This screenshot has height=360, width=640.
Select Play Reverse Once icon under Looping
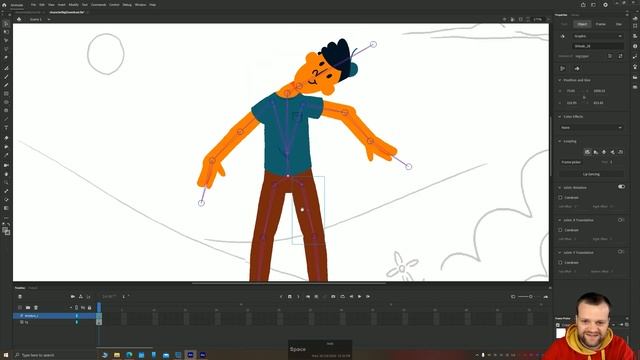(x=612, y=152)
